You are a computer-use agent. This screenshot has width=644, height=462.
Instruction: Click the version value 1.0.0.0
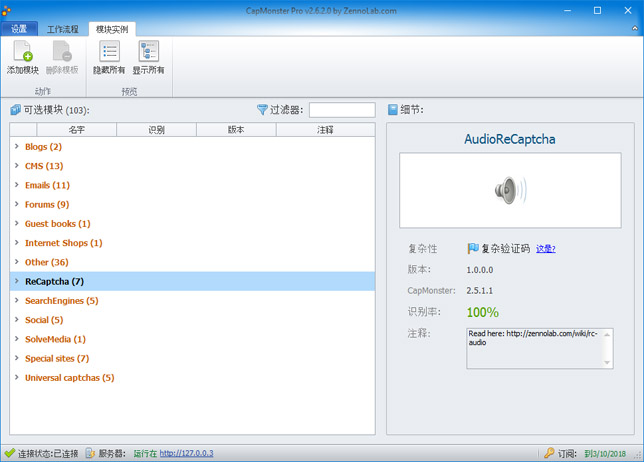tap(480, 270)
